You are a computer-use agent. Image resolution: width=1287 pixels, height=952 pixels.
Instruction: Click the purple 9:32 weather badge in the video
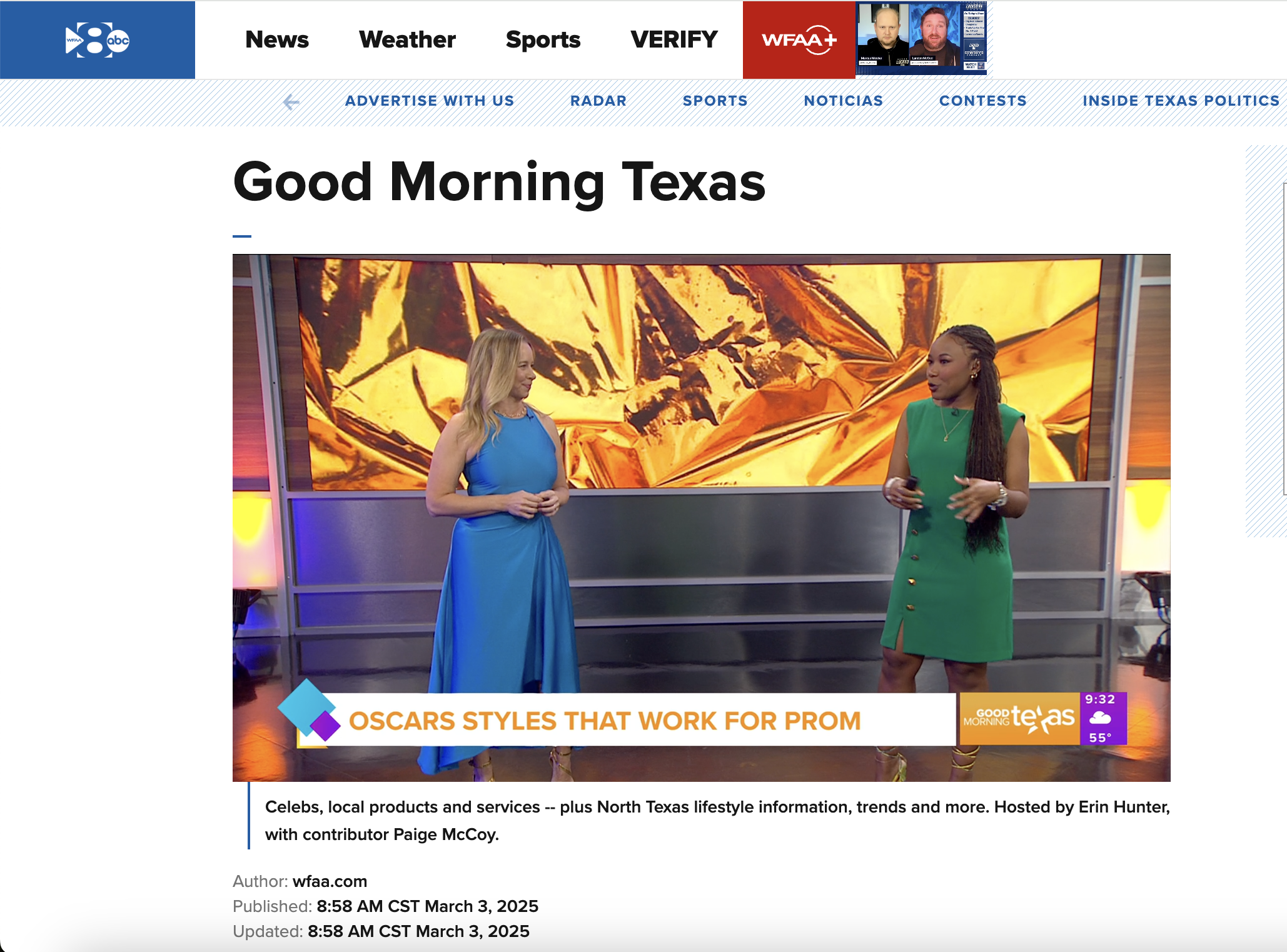pos(1103,719)
